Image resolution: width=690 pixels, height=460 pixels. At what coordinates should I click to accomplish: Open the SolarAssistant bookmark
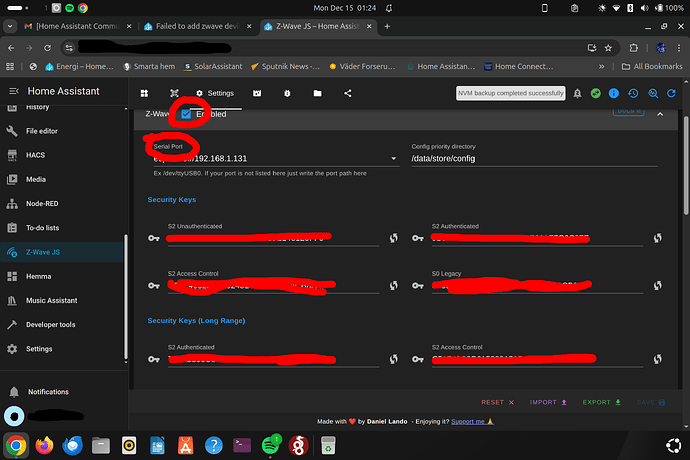tap(213, 66)
